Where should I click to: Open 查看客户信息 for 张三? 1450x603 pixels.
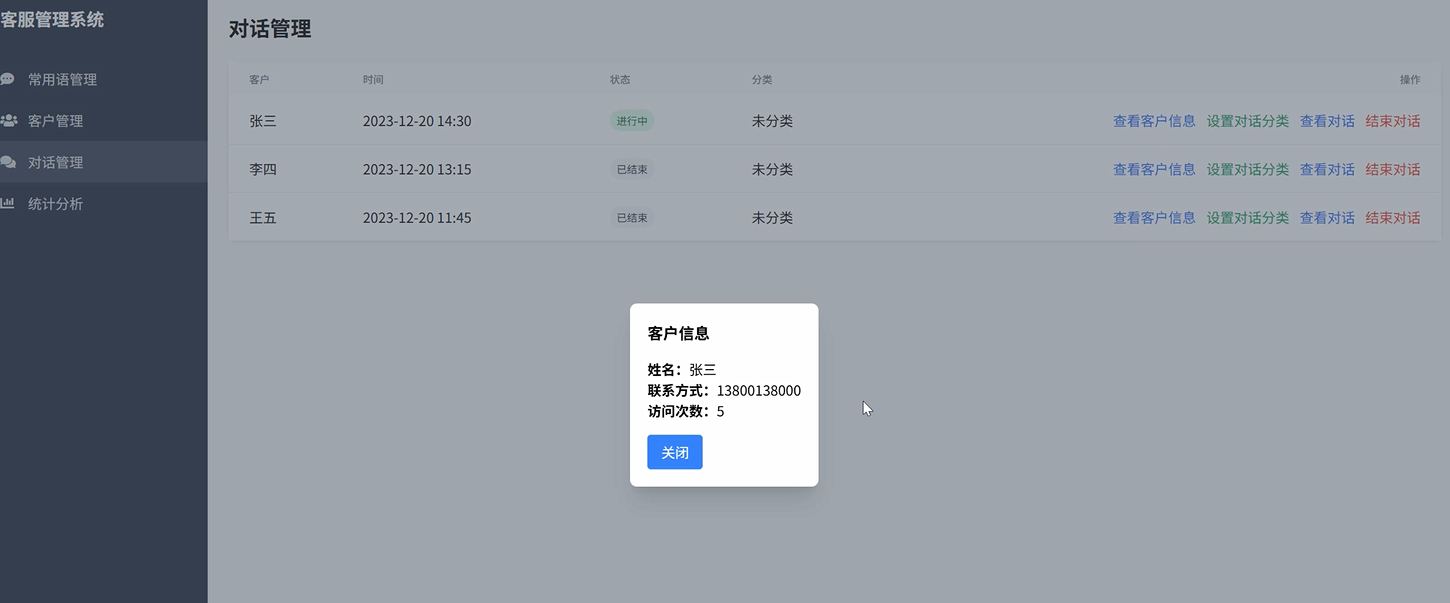click(x=1154, y=120)
